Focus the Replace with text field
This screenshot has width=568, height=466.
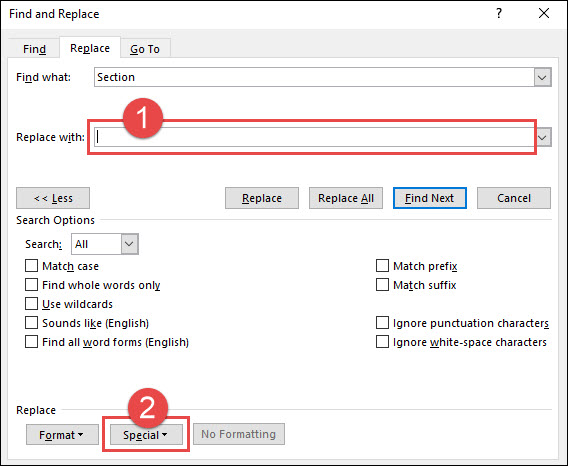[314, 137]
